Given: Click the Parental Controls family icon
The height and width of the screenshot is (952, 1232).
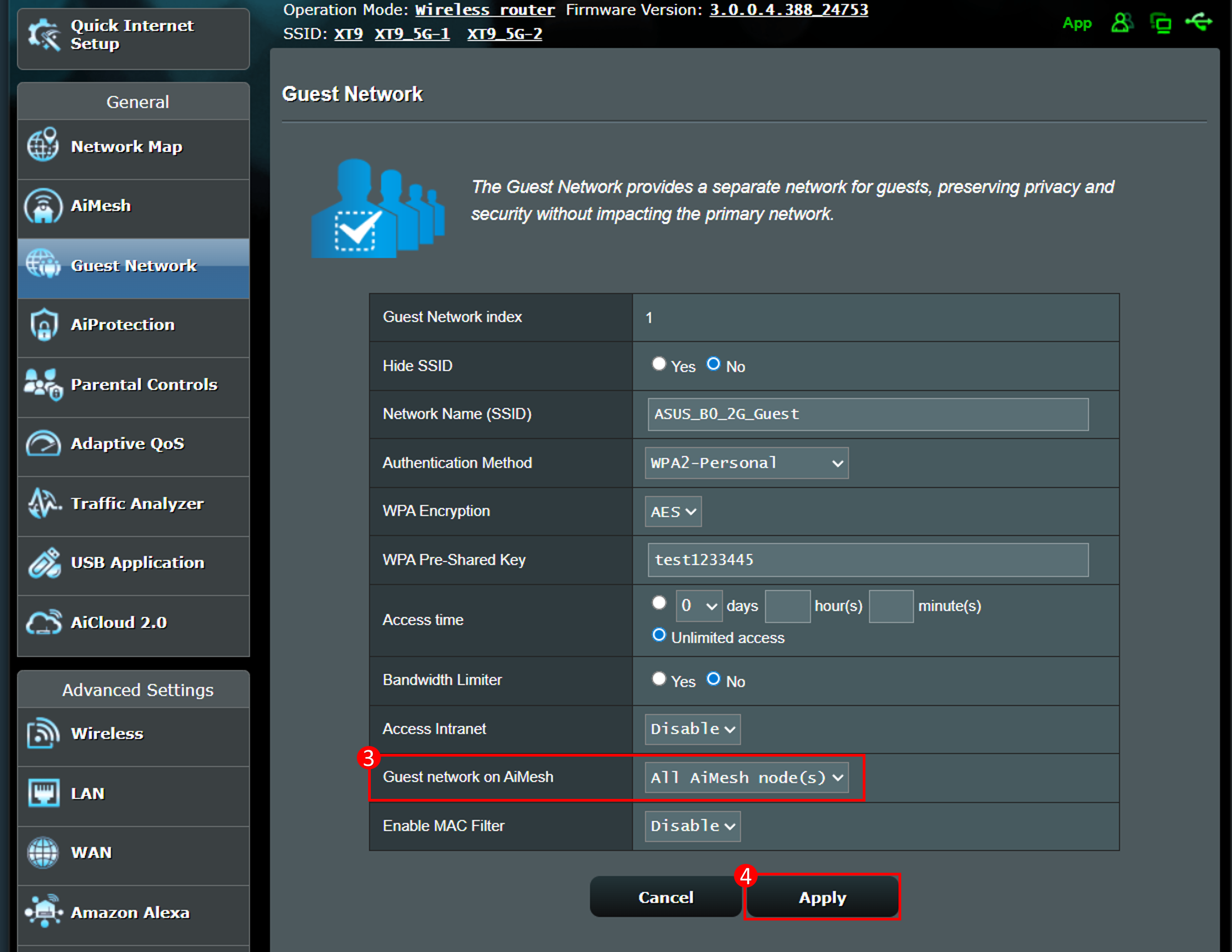Looking at the screenshot, I should coord(43,385).
